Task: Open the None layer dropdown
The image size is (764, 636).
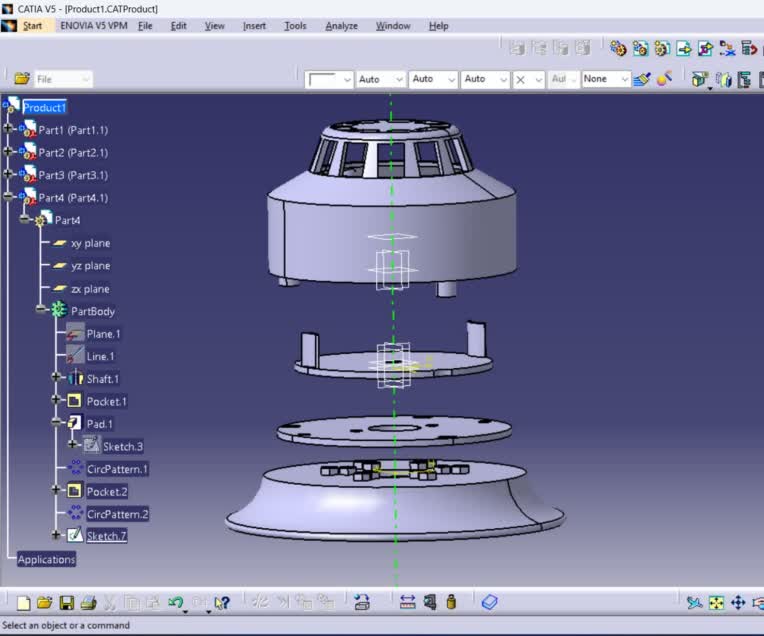Action: [x=606, y=79]
